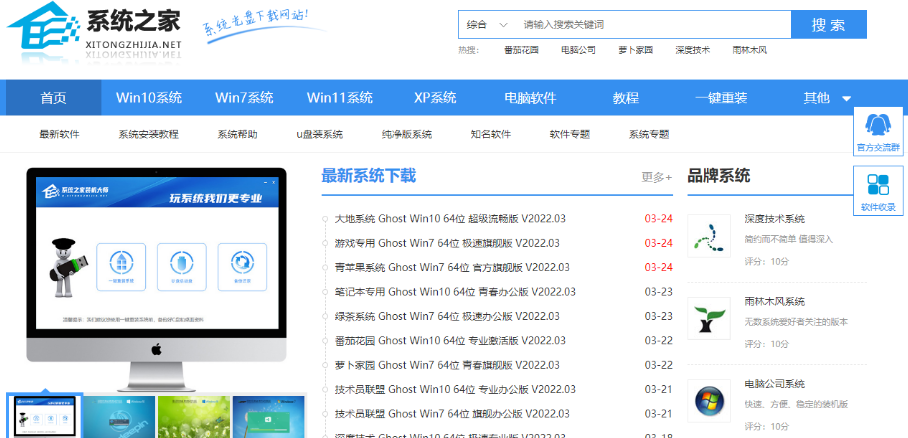Screen dimensions: 908x438
Task: Open 系统专题 submenu link
Action: tap(649, 134)
